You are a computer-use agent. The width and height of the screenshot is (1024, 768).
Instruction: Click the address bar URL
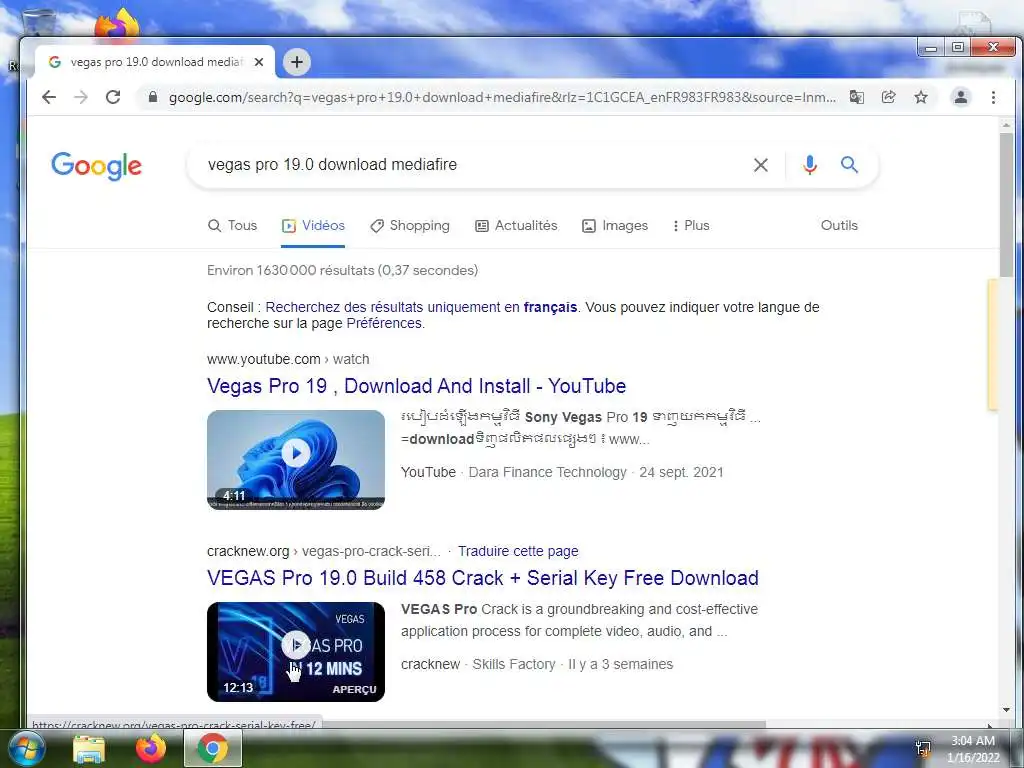click(x=502, y=97)
